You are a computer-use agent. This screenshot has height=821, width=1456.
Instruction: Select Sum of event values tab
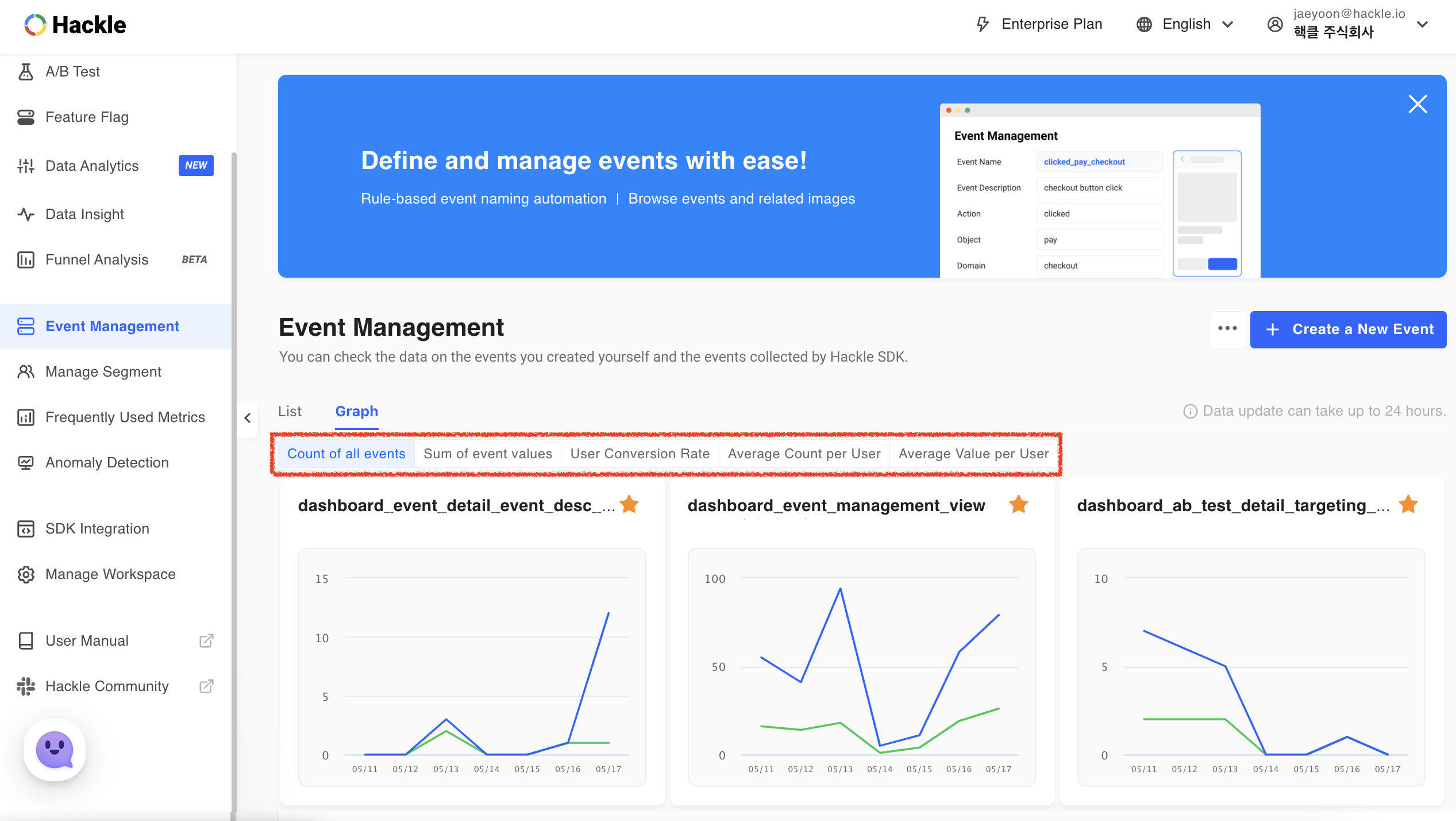coord(487,454)
